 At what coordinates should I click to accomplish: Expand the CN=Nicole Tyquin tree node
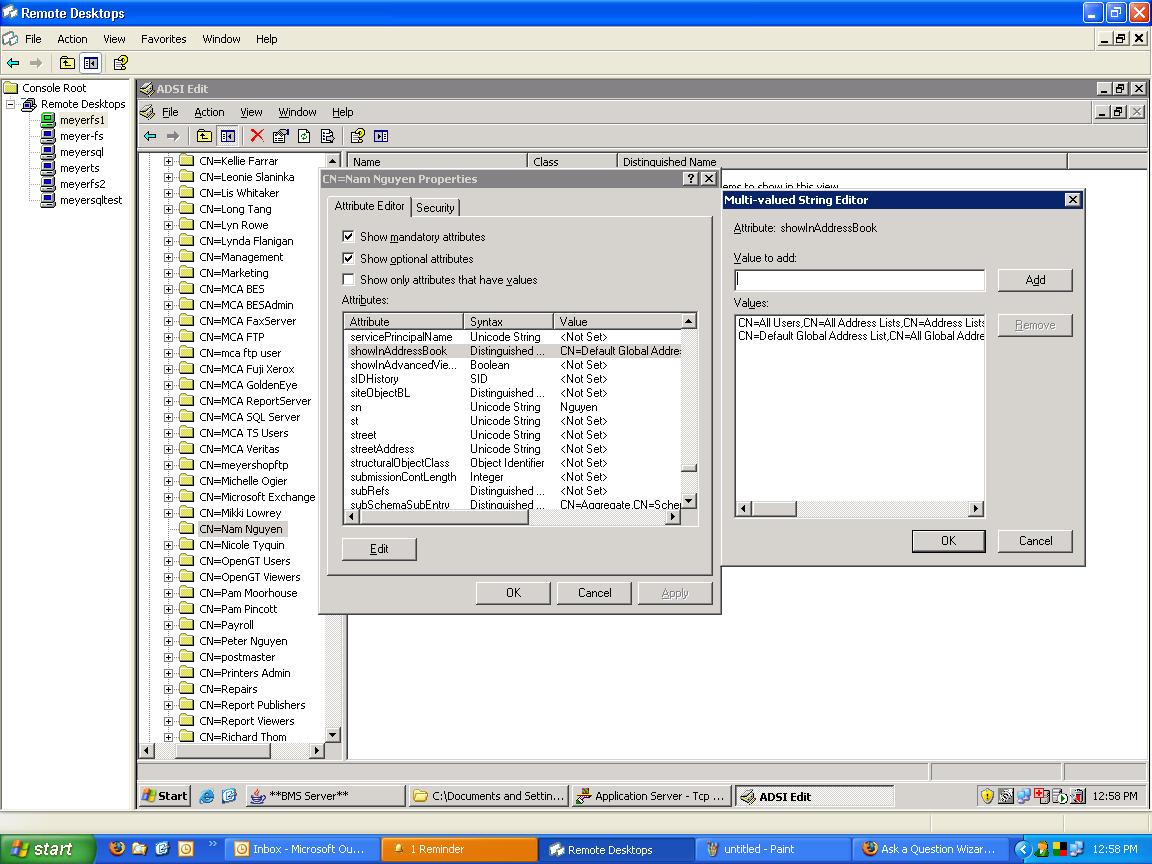point(169,545)
